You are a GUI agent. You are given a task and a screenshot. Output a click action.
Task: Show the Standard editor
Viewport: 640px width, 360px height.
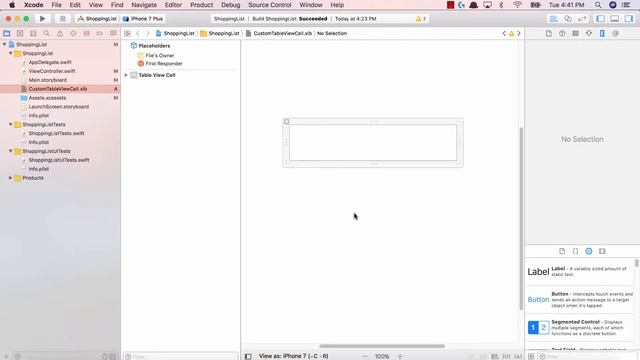[554, 19]
